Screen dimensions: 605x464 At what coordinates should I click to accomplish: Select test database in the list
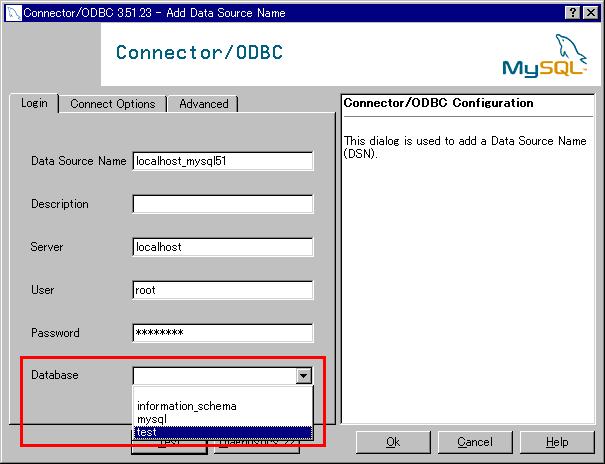(223, 432)
